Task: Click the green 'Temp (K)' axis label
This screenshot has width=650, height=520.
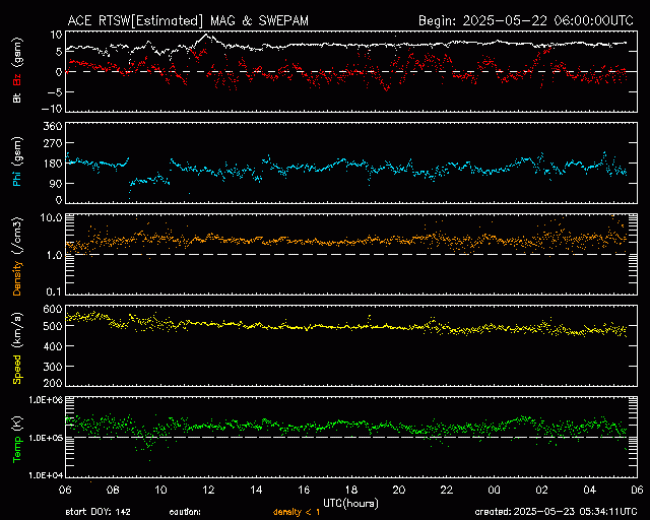Action: (17, 439)
